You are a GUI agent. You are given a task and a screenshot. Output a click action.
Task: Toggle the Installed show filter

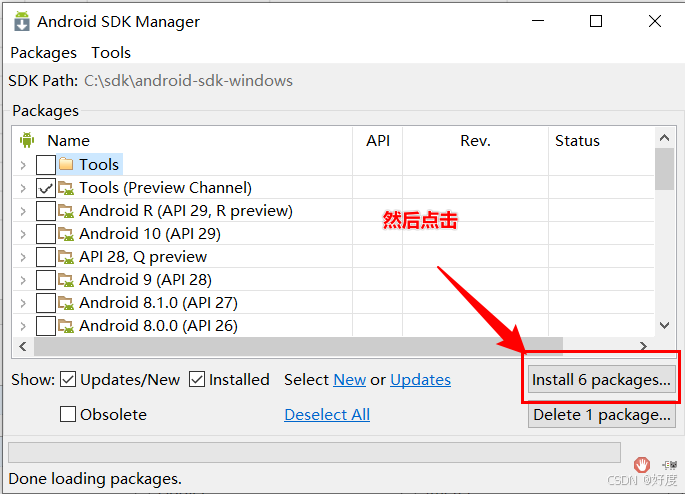click(197, 380)
